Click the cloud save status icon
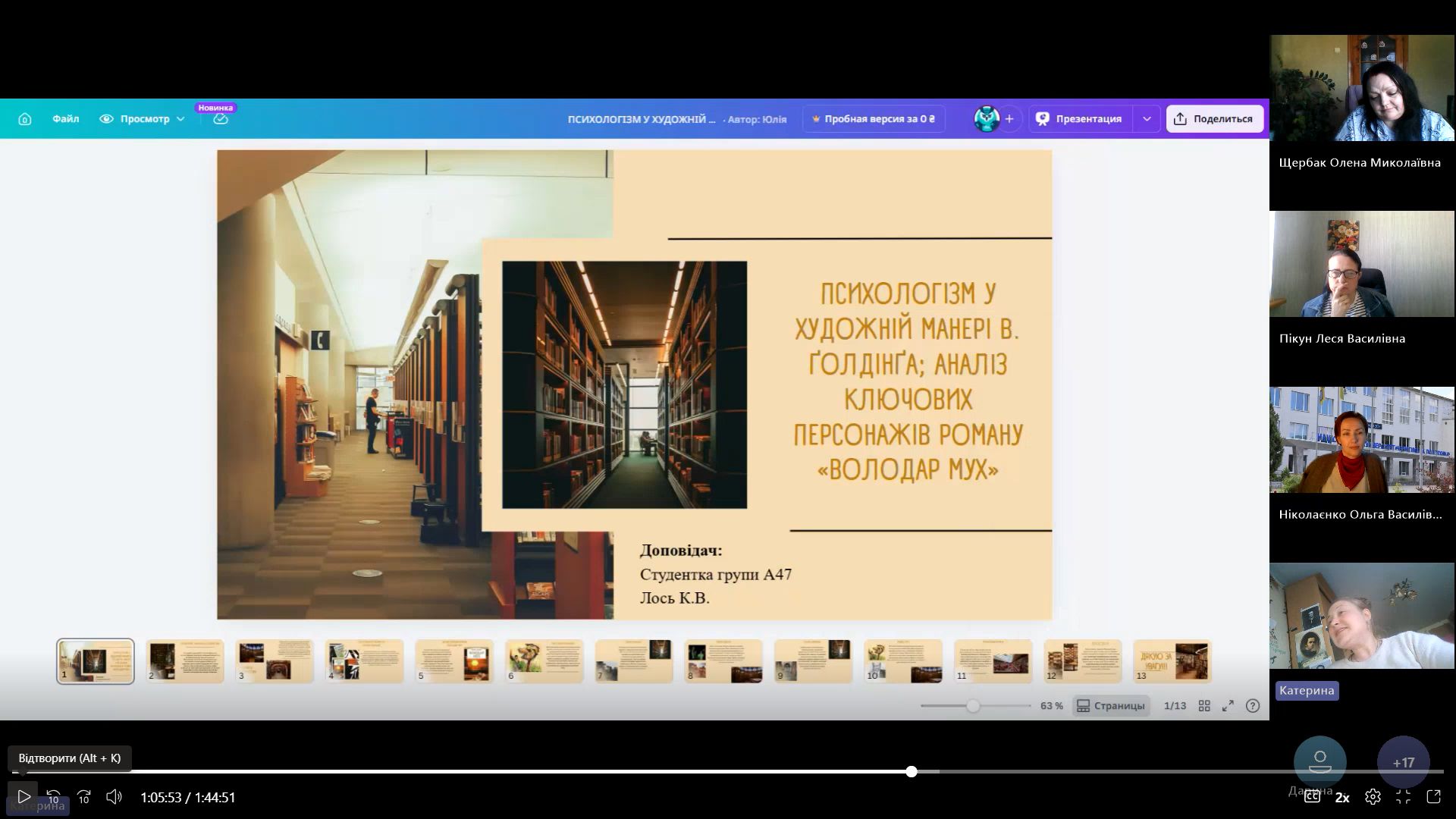The width and height of the screenshot is (1456, 819). pos(221,119)
